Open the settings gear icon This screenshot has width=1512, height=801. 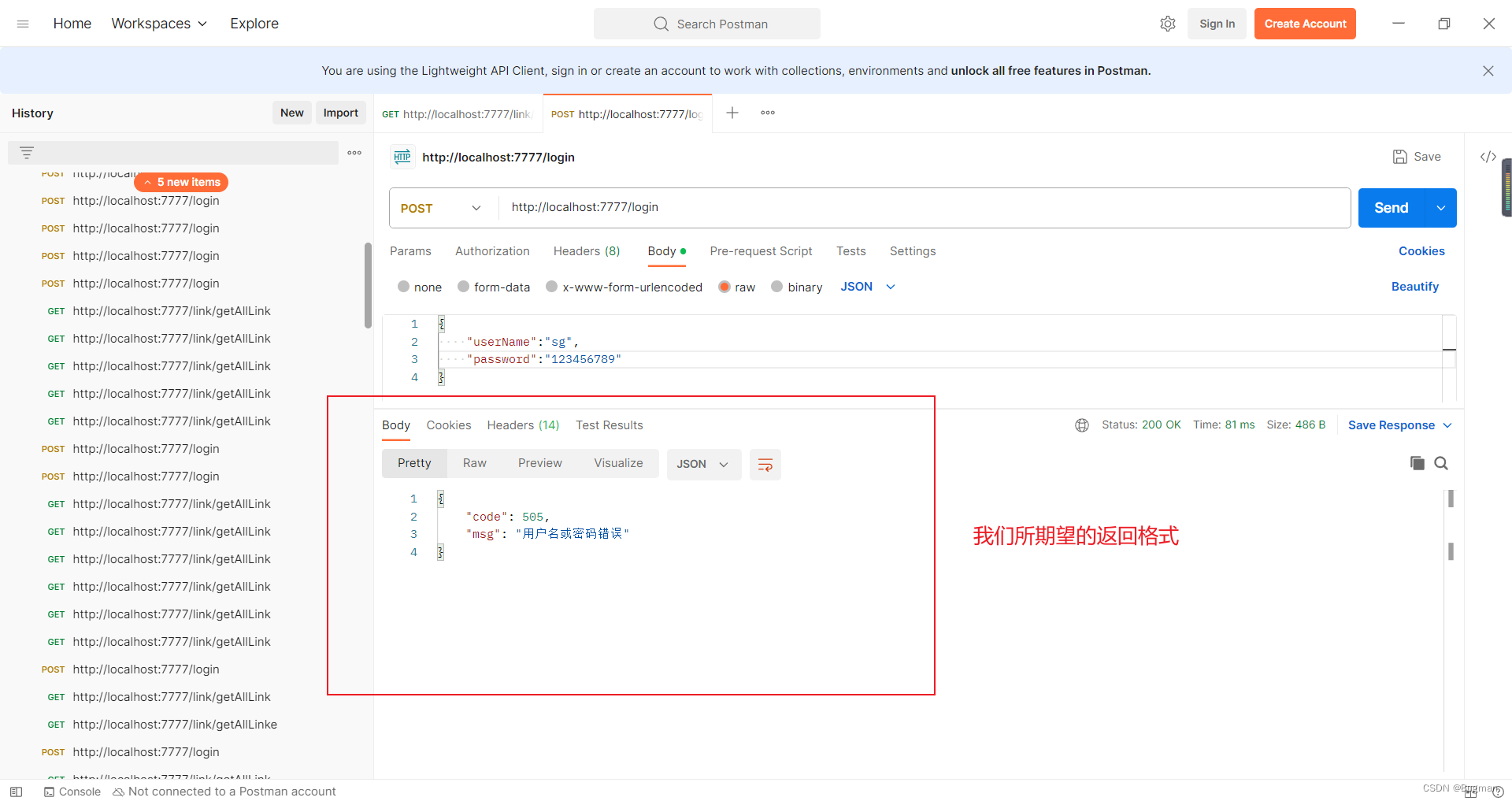tap(1168, 24)
